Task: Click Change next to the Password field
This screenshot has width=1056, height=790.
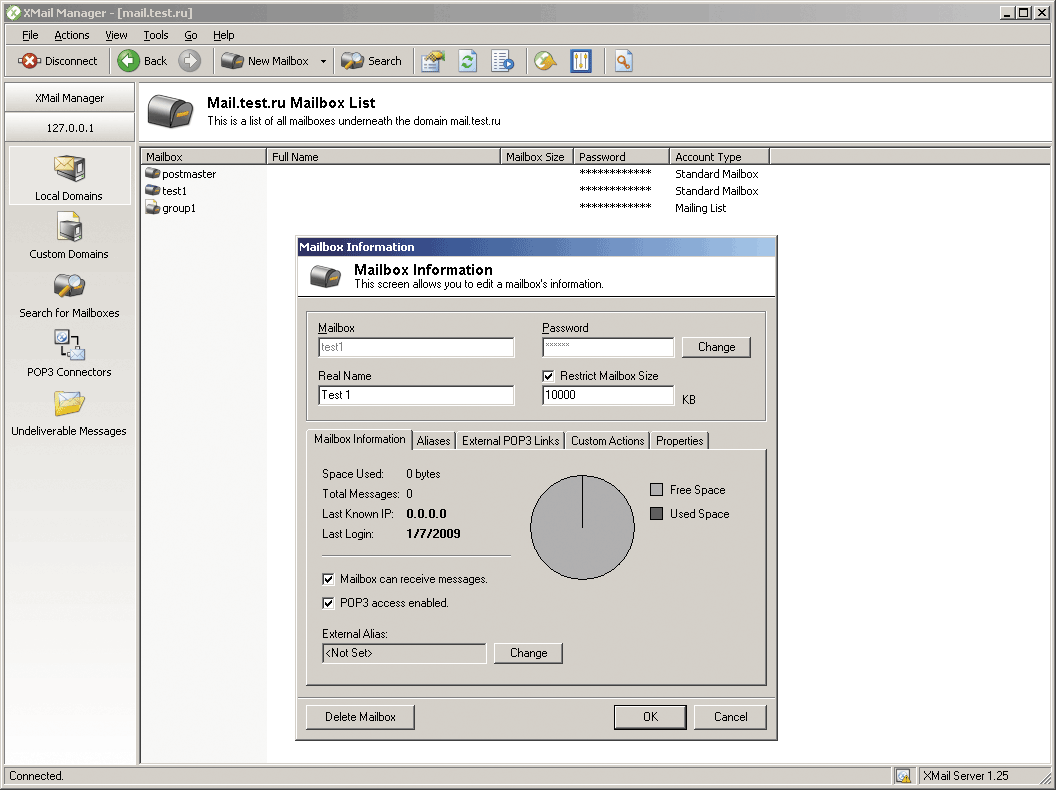Action: point(716,347)
